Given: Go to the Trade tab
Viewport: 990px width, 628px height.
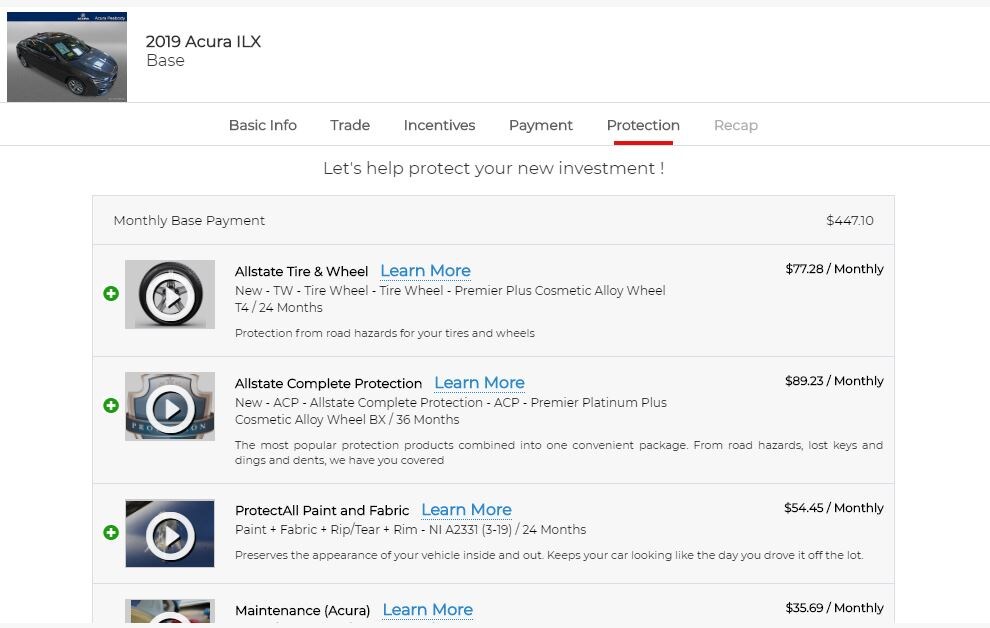Looking at the screenshot, I should [x=350, y=125].
